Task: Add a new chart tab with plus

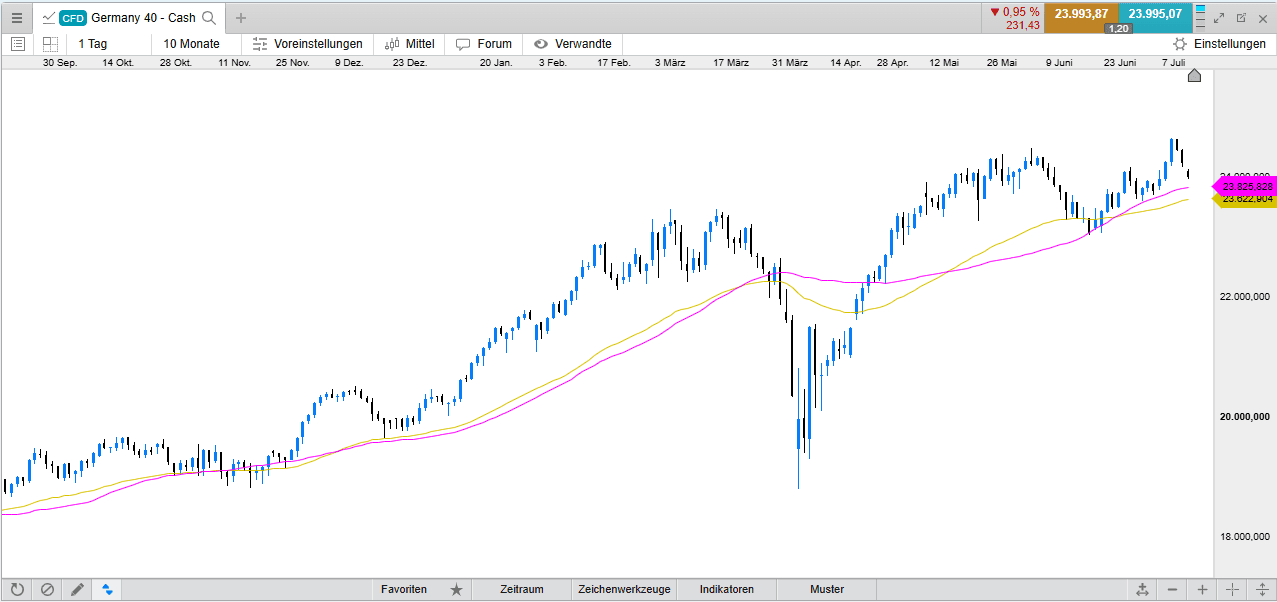Action: (241, 17)
